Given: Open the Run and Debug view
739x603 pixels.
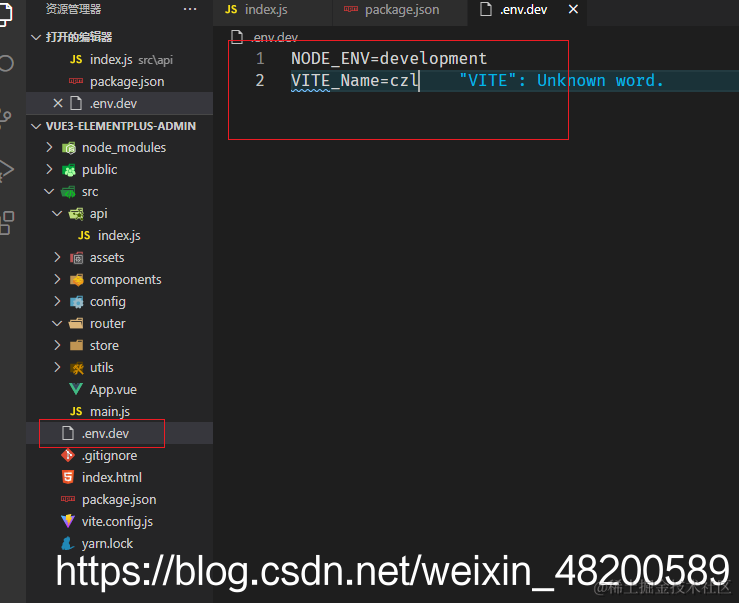Looking at the screenshot, I should click(7, 170).
